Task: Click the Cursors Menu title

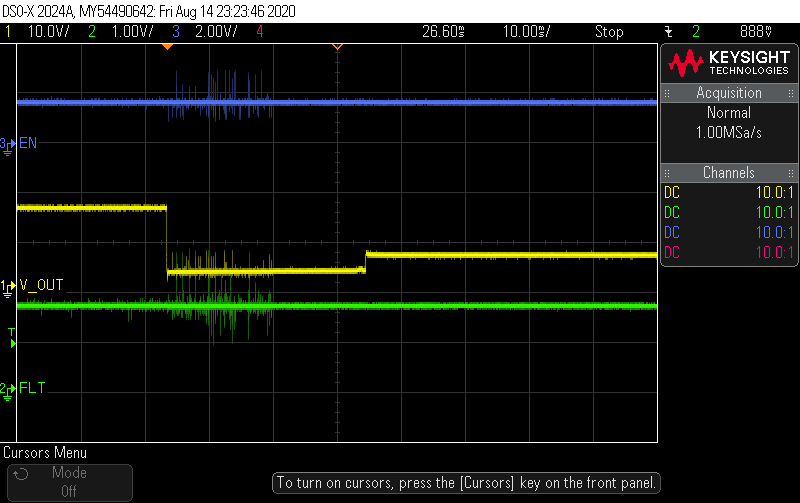Action: [45, 452]
